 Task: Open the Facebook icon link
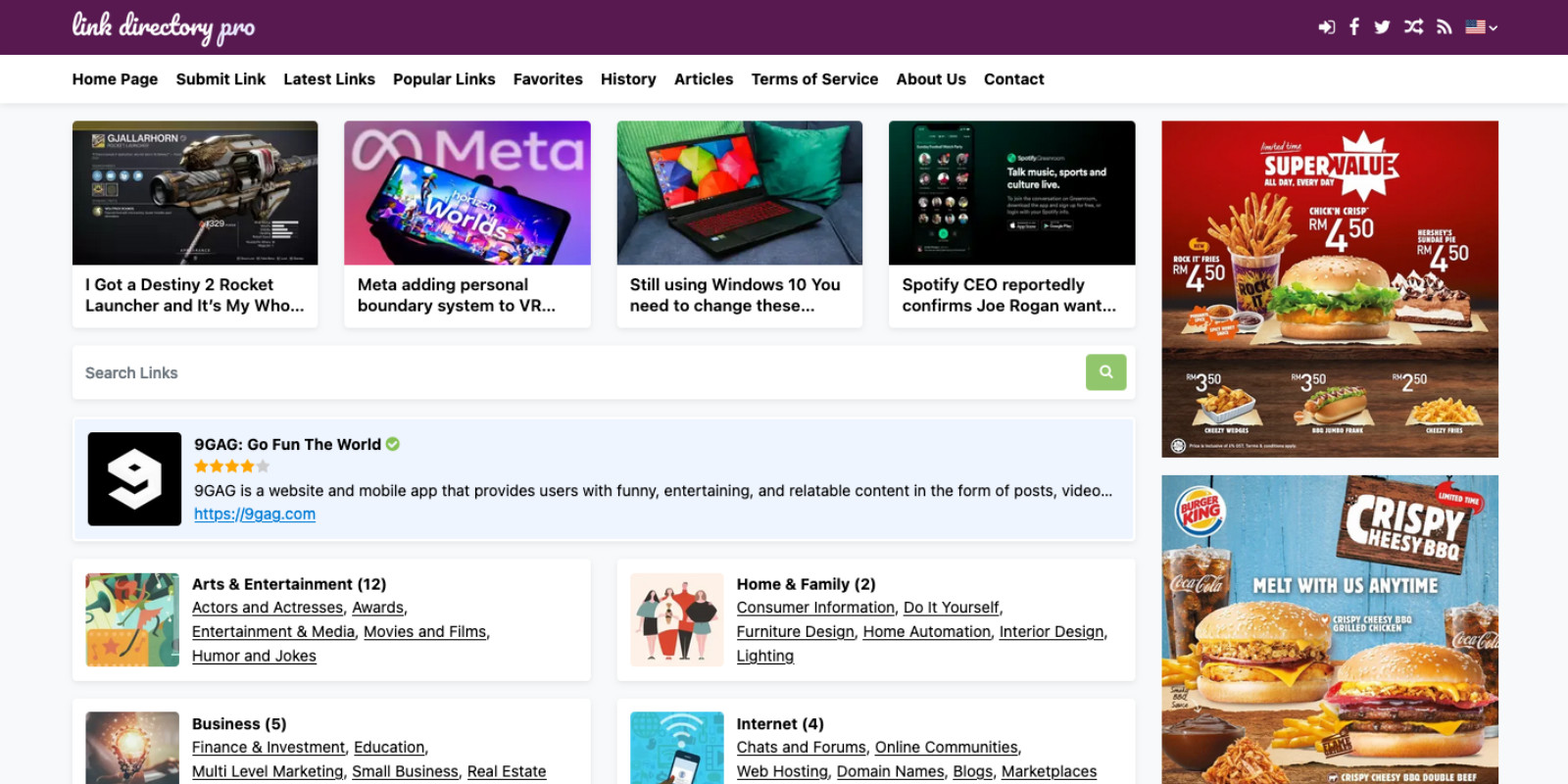pyautogui.click(x=1354, y=27)
